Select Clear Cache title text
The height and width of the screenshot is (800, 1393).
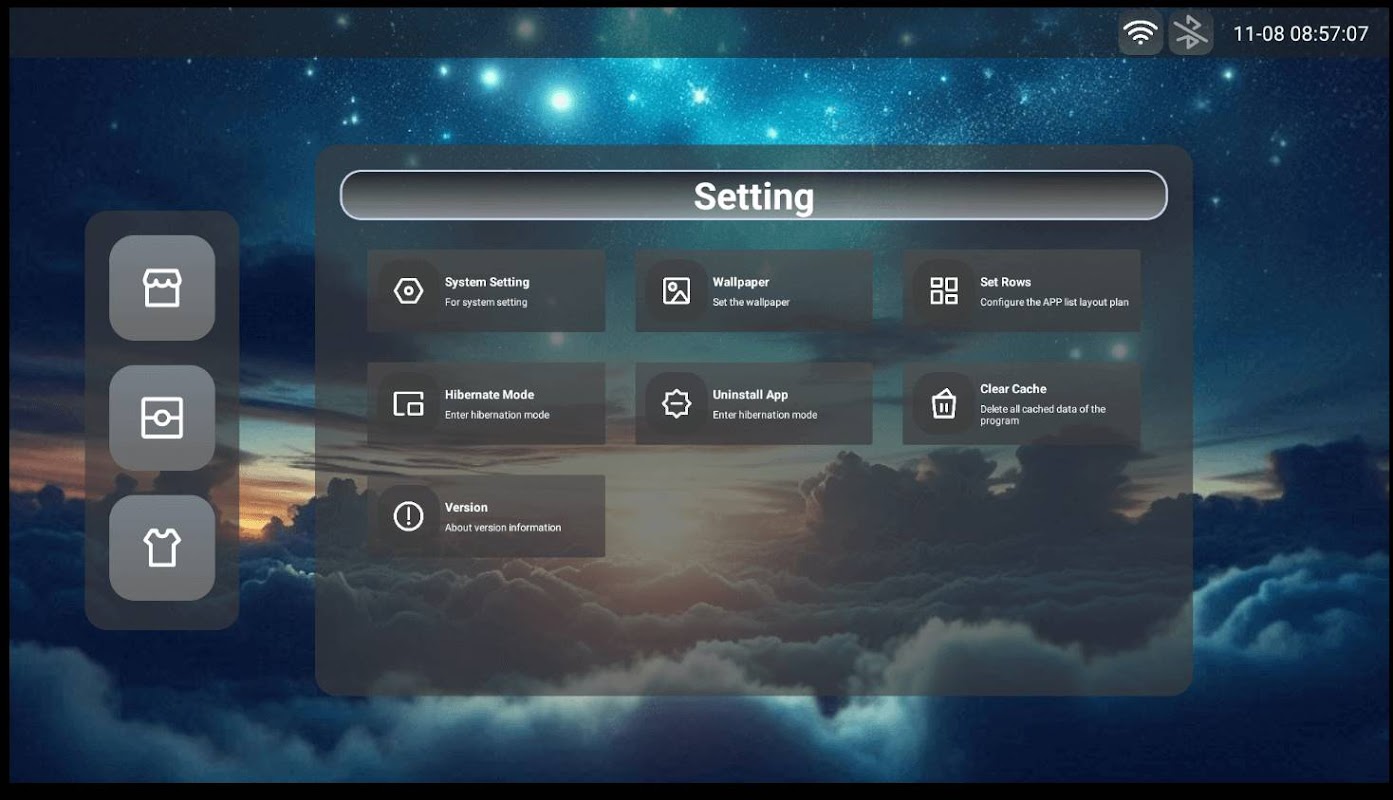[1013, 389]
